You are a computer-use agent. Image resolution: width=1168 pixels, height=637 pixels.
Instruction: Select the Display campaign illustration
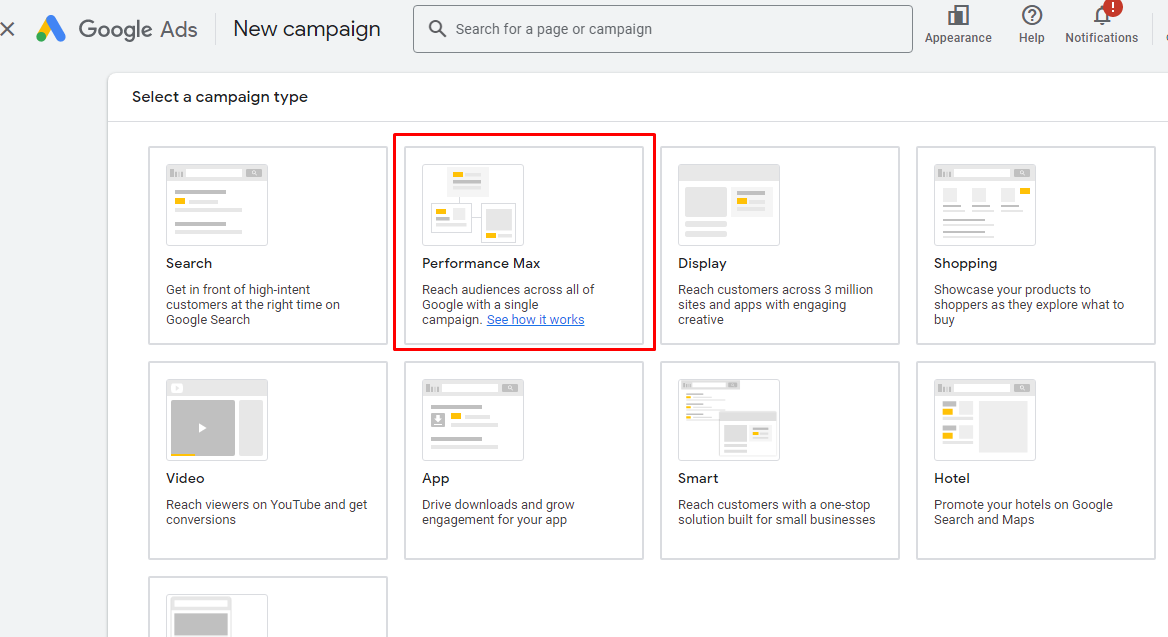729,205
